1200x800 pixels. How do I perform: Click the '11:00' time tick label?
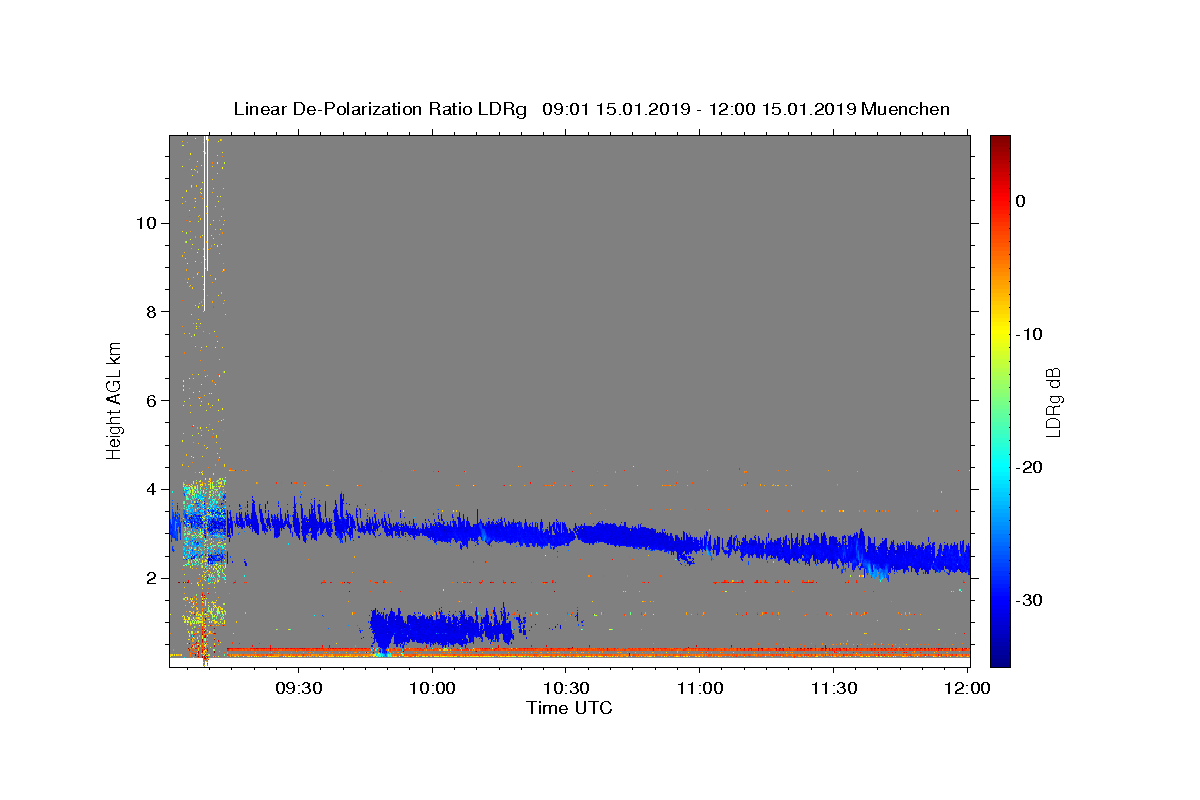tap(700, 688)
